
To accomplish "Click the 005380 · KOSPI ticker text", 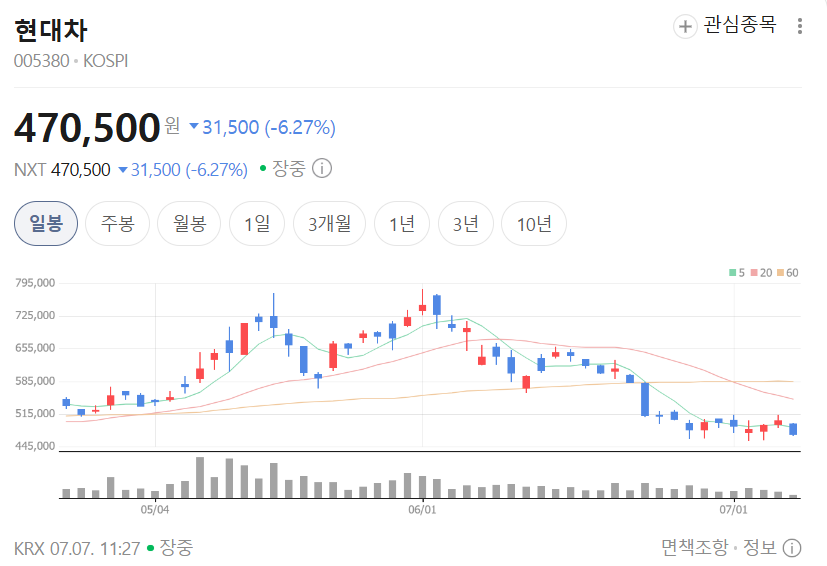I will 71,61.
